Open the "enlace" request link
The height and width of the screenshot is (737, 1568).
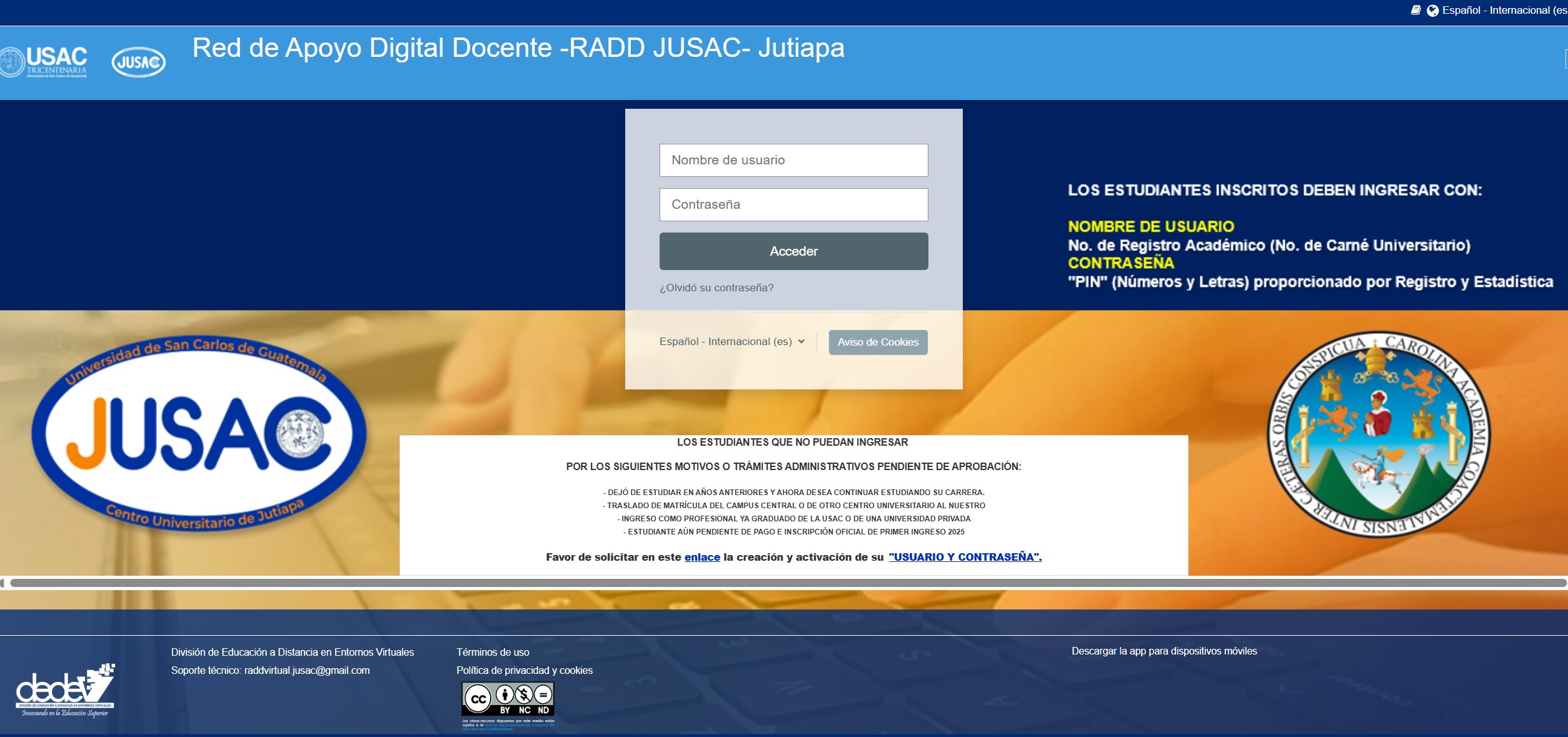pyautogui.click(x=702, y=557)
